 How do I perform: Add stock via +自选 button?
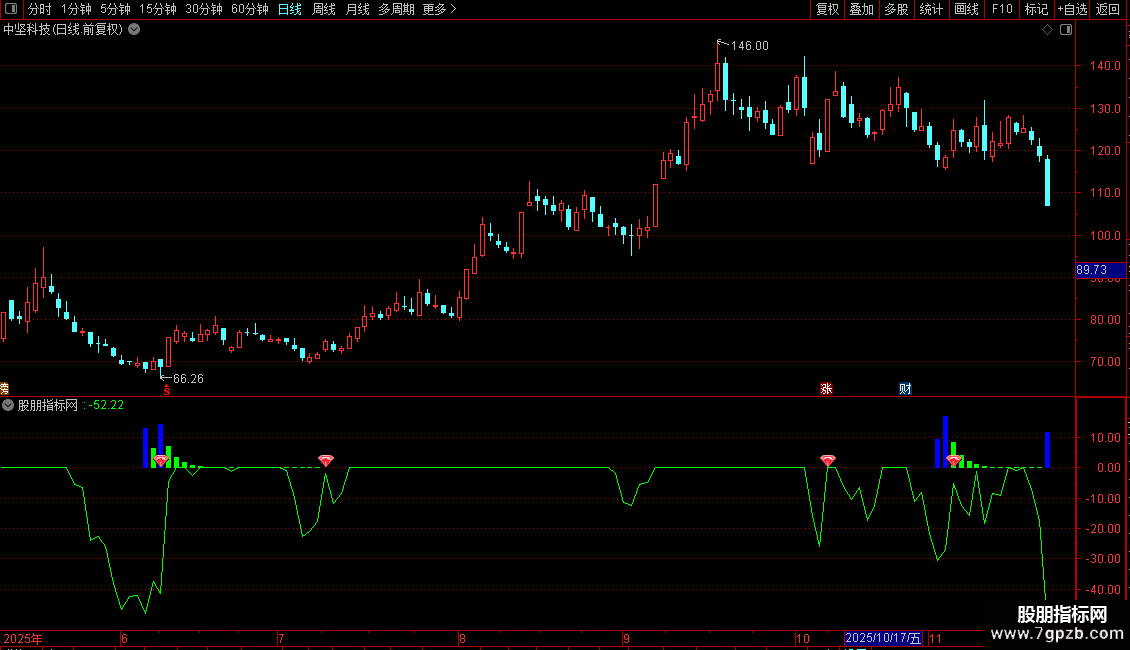coord(1072,9)
